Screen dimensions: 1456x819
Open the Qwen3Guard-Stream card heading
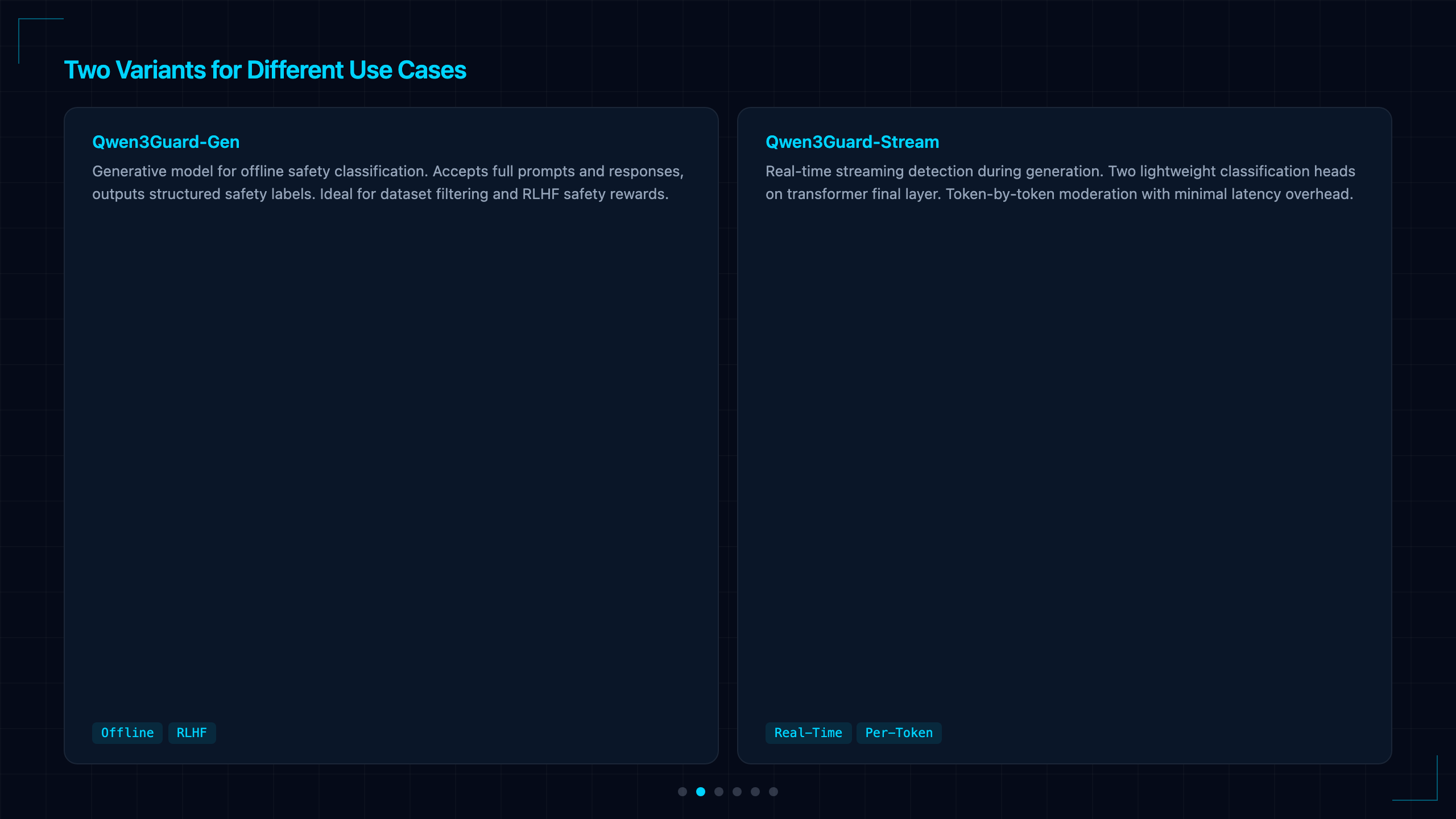[852, 142]
